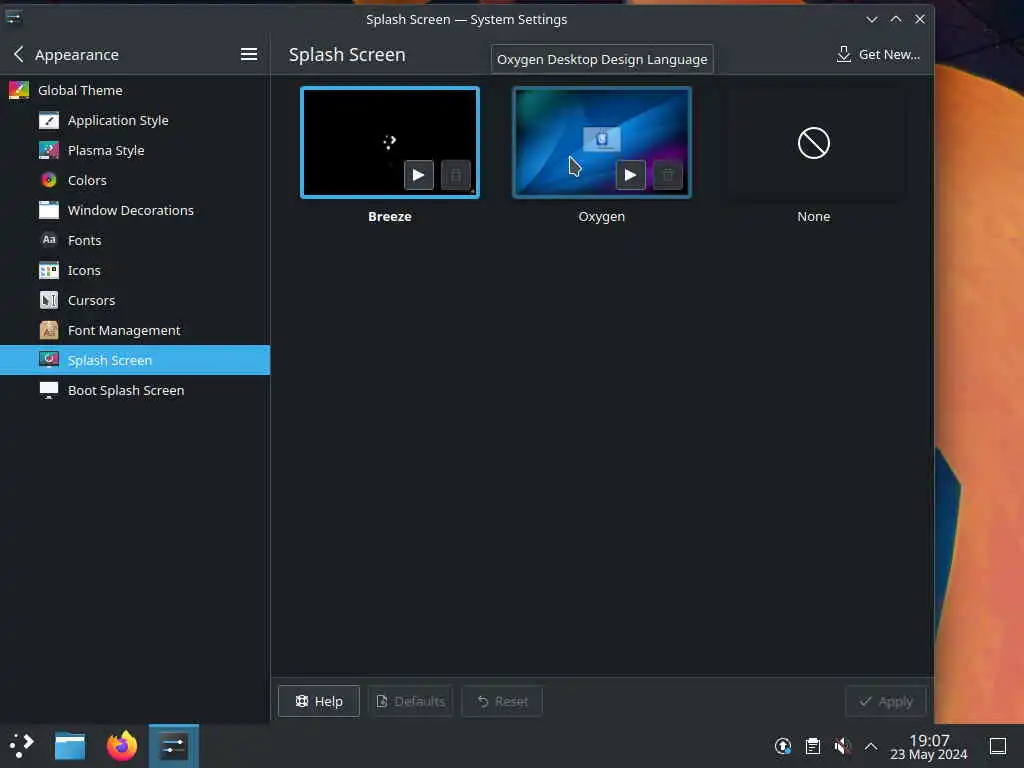The height and width of the screenshot is (768, 1024).
Task: Open the updates tray icon
Action: point(783,746)
